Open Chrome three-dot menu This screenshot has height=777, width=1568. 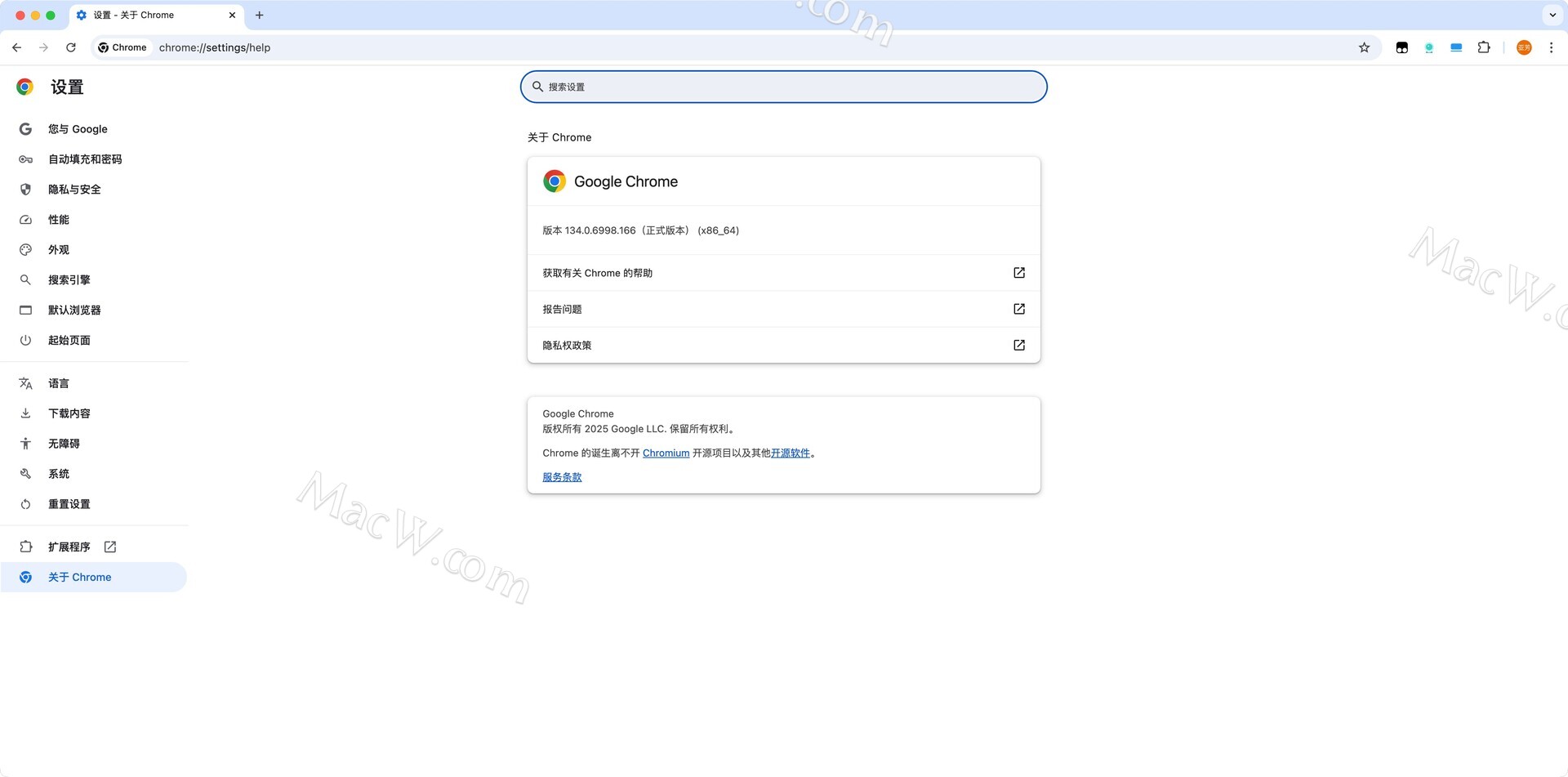(x=1551, y=47)
